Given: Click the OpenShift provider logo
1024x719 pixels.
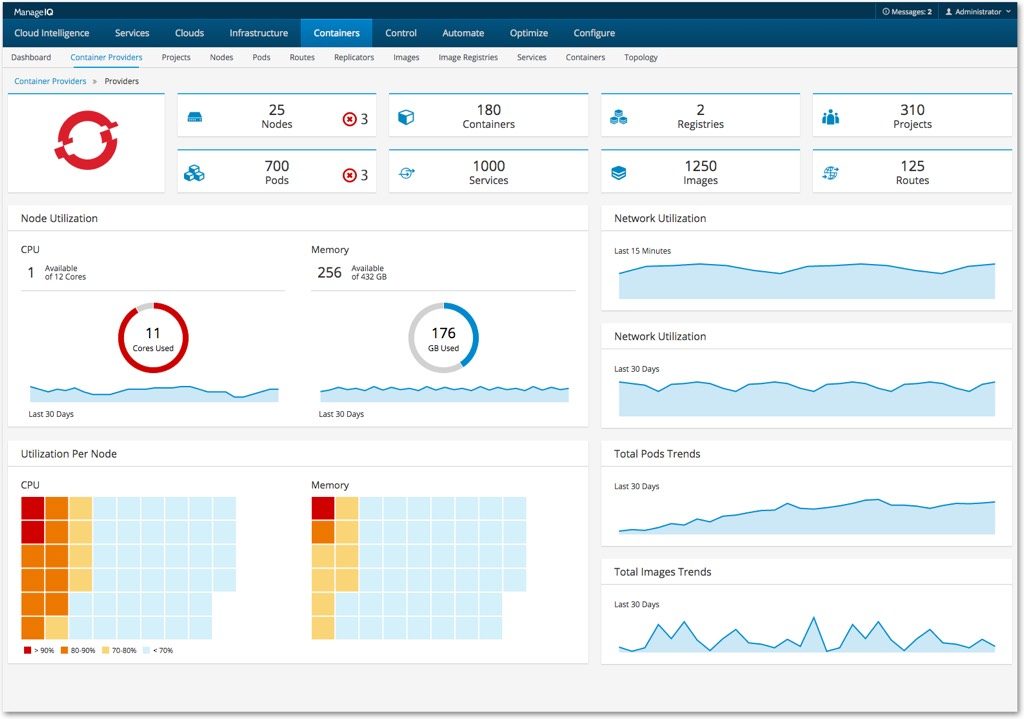Looking at the screenshot, I should point(87,140).
